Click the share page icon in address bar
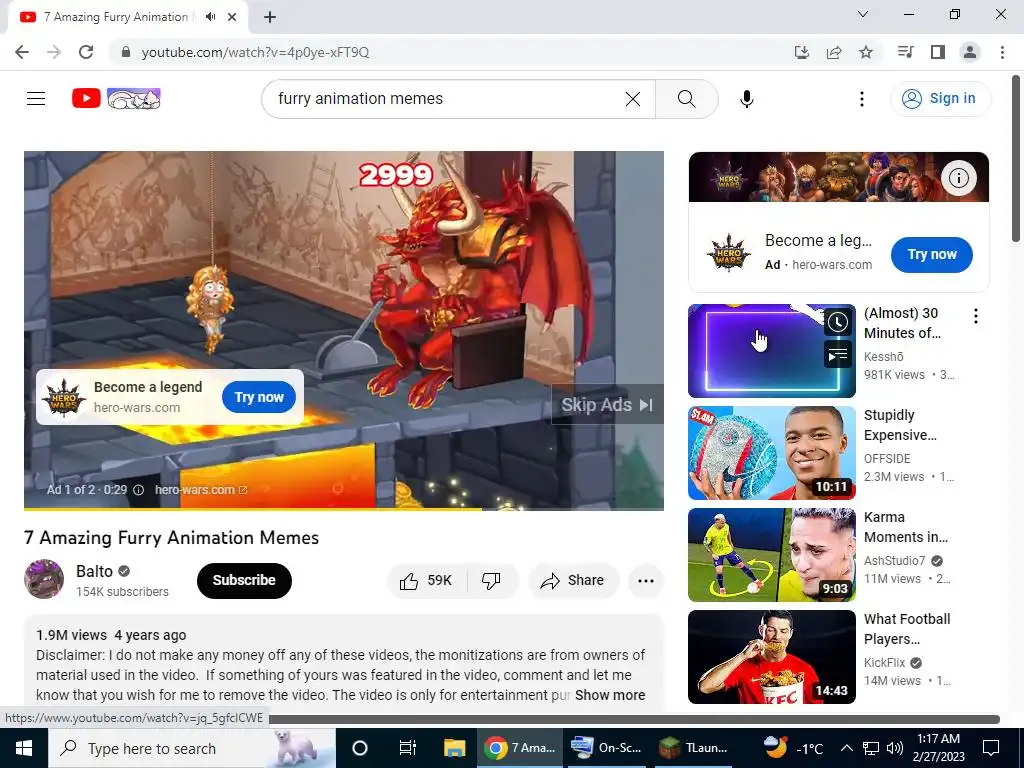The width and height of the screenshot is (1024, 768). [834, 52]
